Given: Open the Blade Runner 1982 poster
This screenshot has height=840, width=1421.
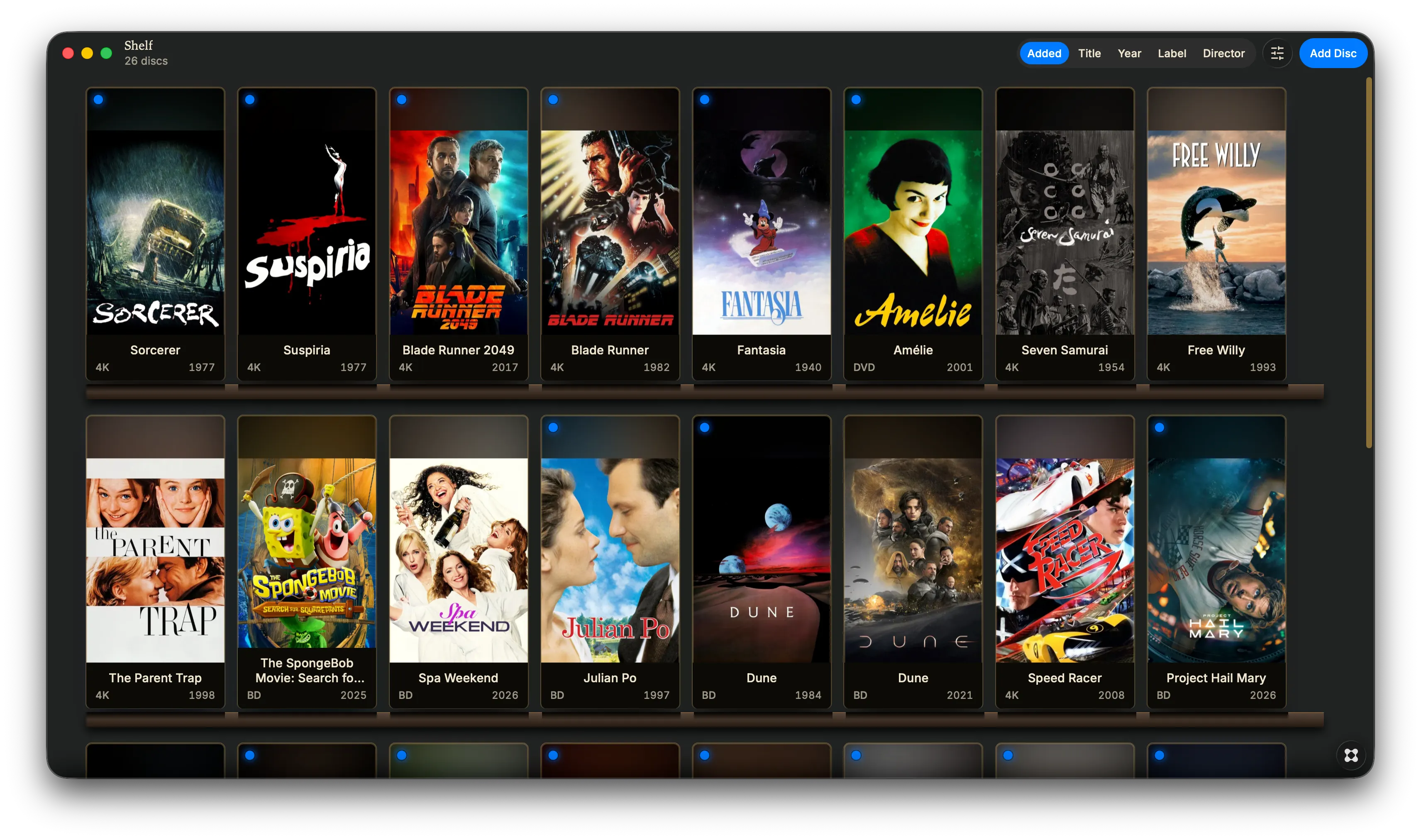Looking at the screenshot, I should click(610, 232).
